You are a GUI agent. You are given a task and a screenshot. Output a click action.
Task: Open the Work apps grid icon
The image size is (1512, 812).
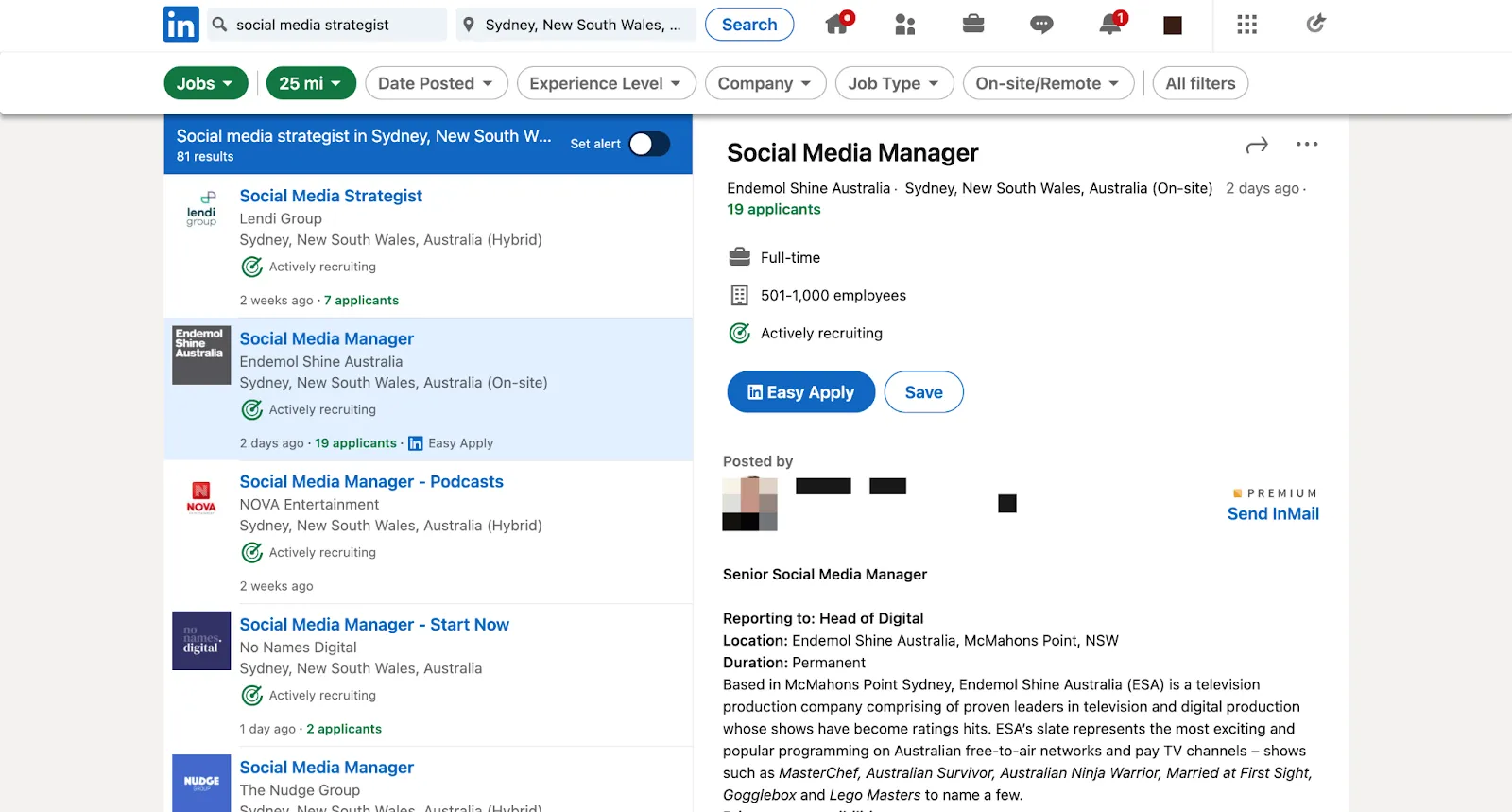(x=1247, y=25)
